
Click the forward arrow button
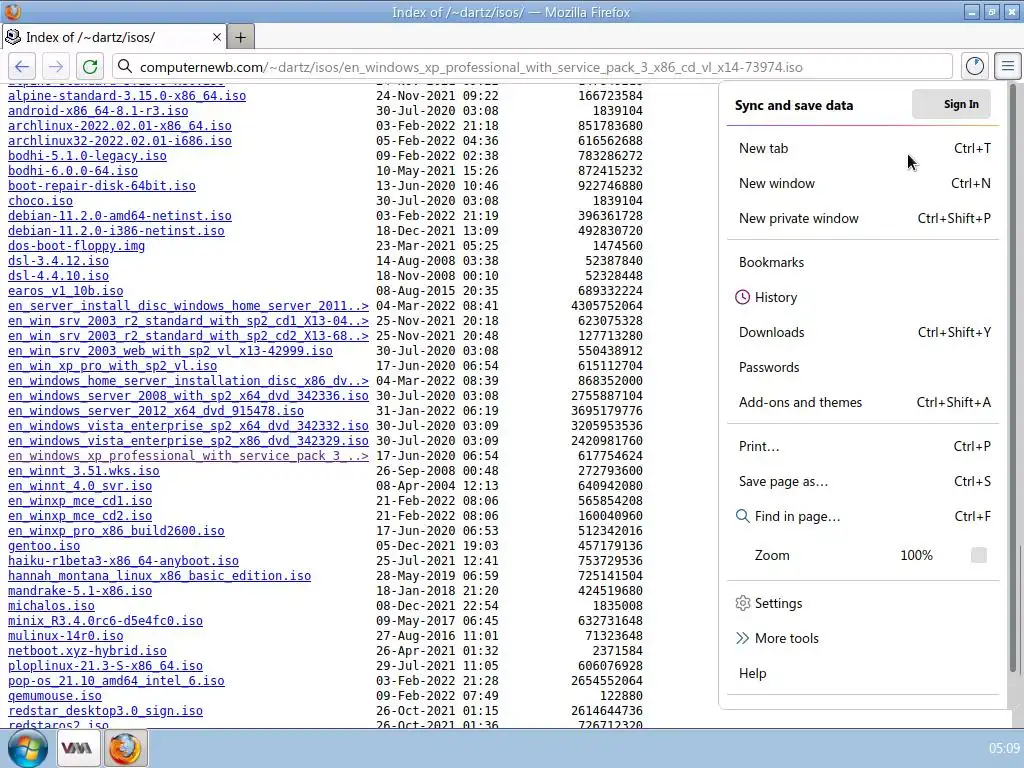(56, 67)
